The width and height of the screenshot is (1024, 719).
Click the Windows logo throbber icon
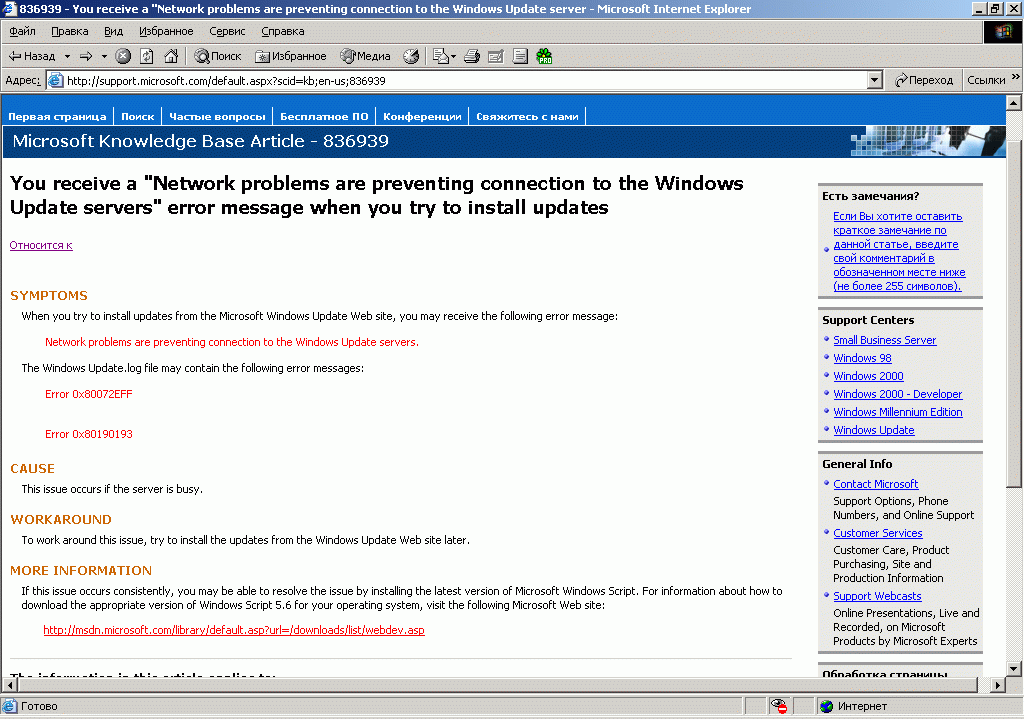coord(1002,32)
